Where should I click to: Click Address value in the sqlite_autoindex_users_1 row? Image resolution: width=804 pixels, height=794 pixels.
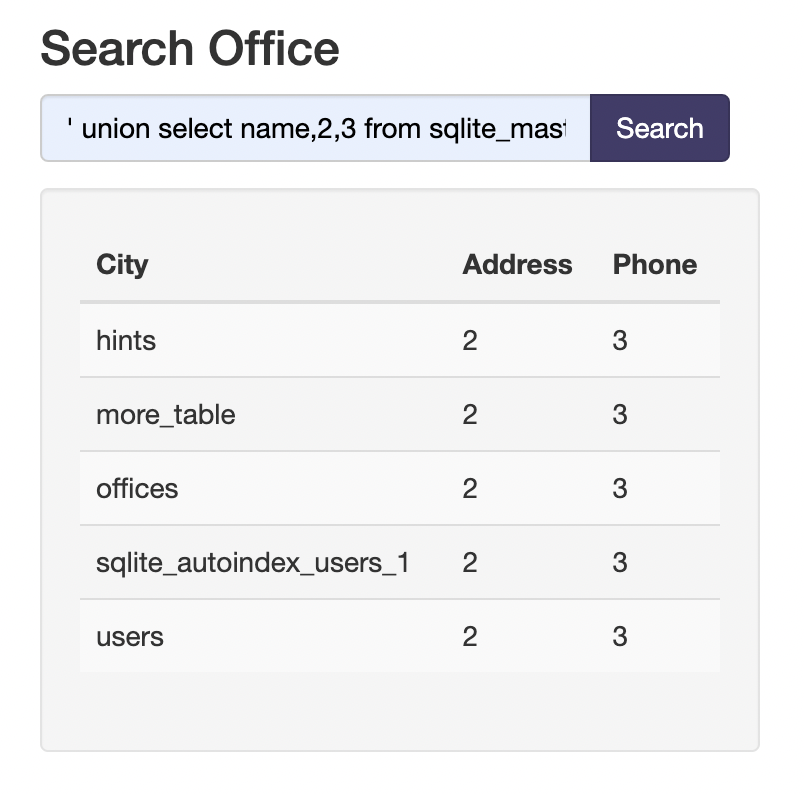470,563
